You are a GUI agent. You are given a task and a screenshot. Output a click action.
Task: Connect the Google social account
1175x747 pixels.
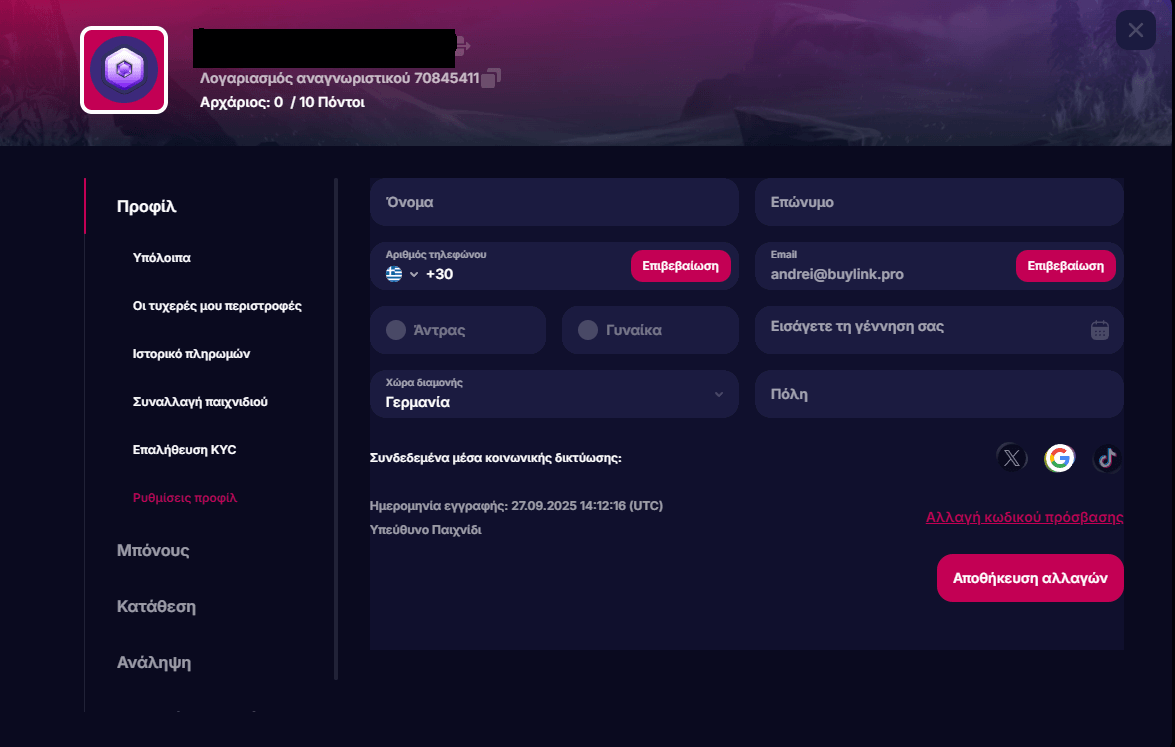point(1059,458)
